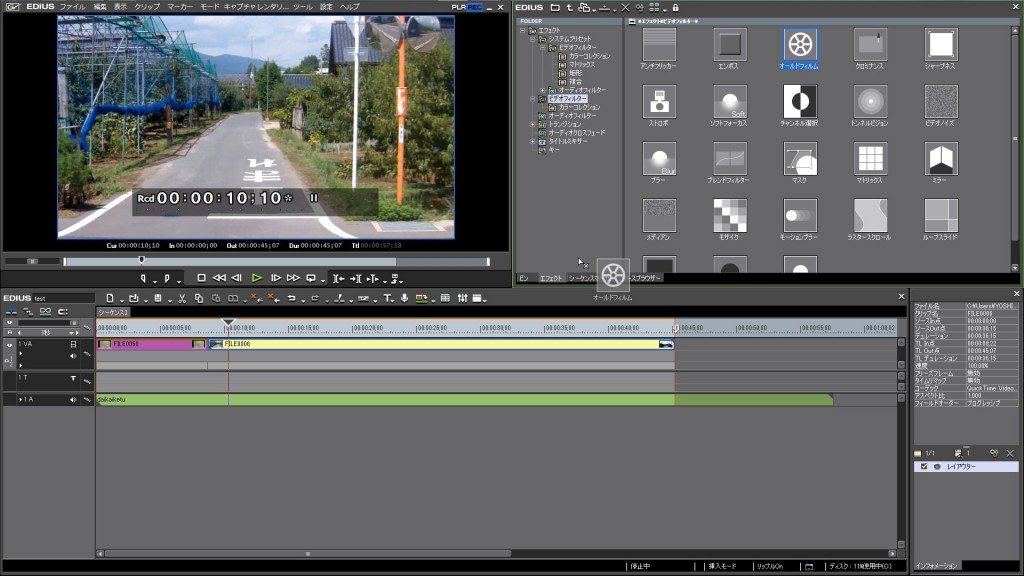
Task: Select the モーションブラー (Motion Blur) effect
Action: 799,216
